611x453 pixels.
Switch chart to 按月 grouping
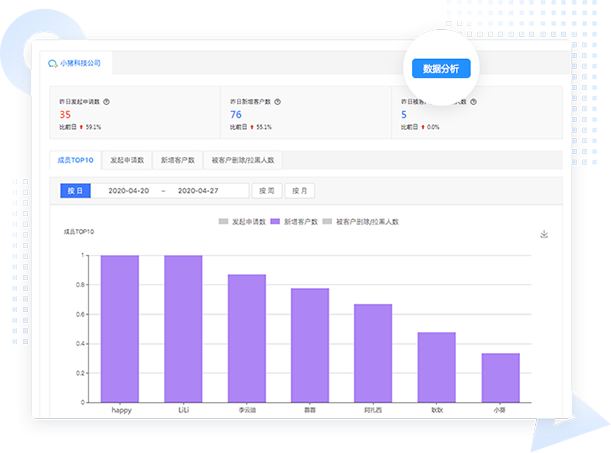(299, 190)
